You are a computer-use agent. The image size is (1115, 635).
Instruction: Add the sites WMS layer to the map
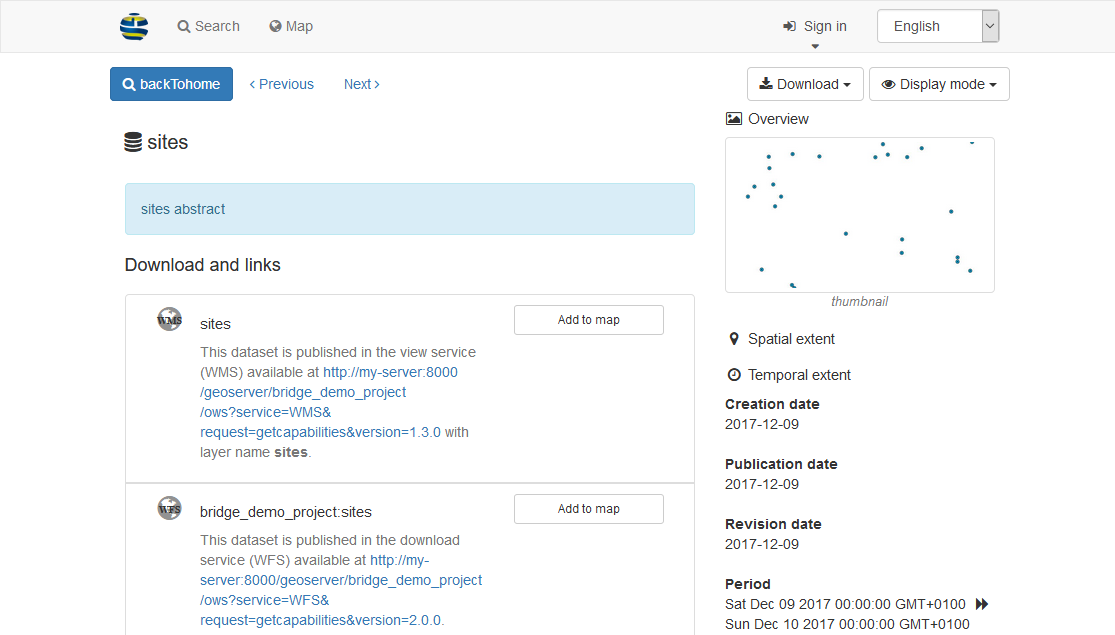pyautogui.click(x=588, y=319)
